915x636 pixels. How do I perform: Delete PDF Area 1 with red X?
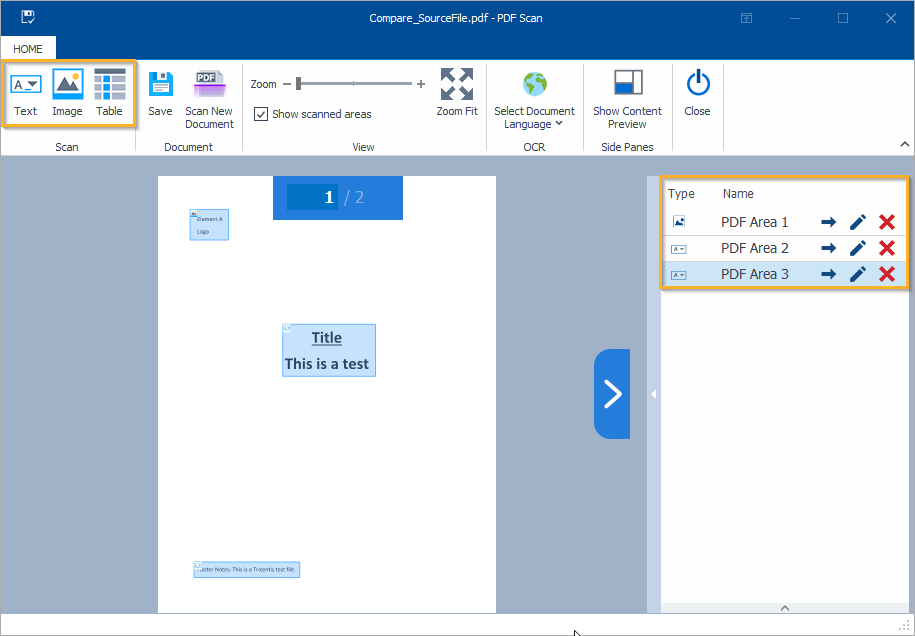tap(886, 222)
